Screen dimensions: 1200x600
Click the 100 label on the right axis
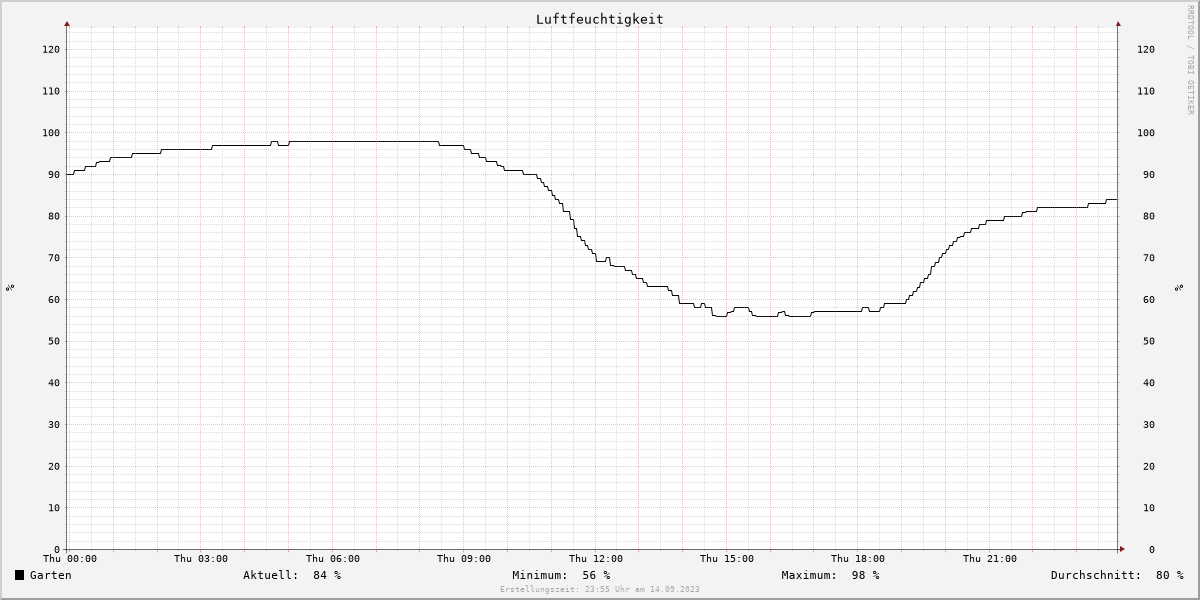tap(1146, 133)
